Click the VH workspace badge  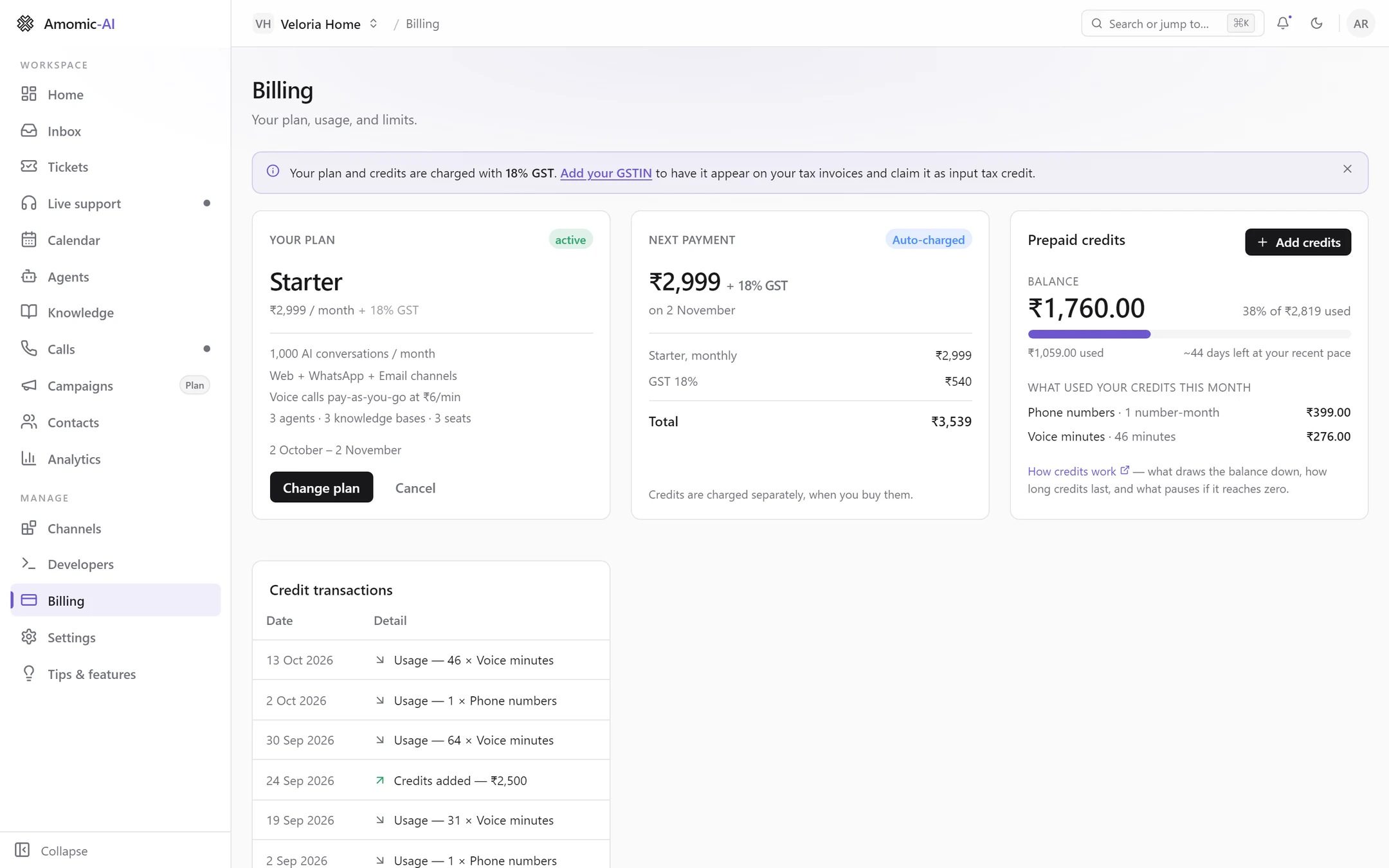(263, 24)
